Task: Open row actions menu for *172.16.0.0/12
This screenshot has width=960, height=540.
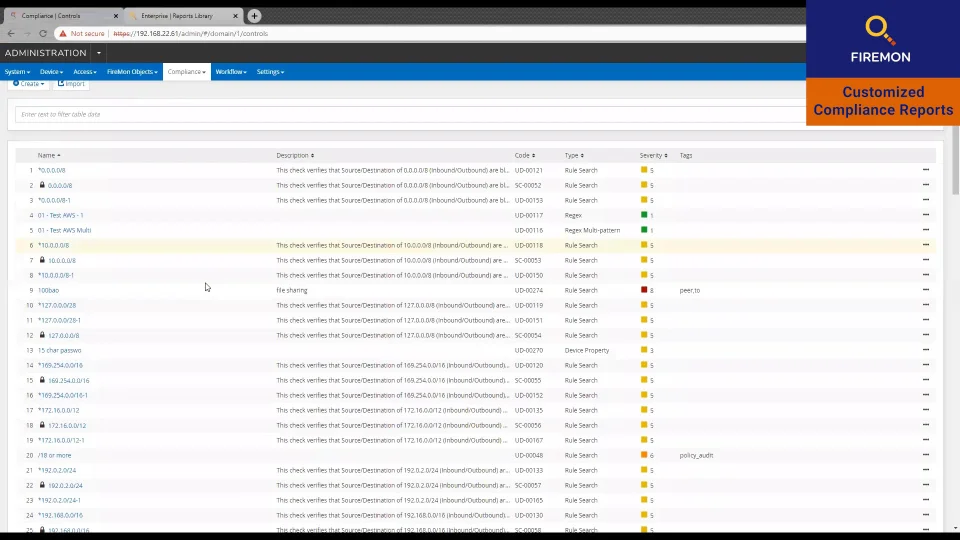Action: (x=926, y=410)
